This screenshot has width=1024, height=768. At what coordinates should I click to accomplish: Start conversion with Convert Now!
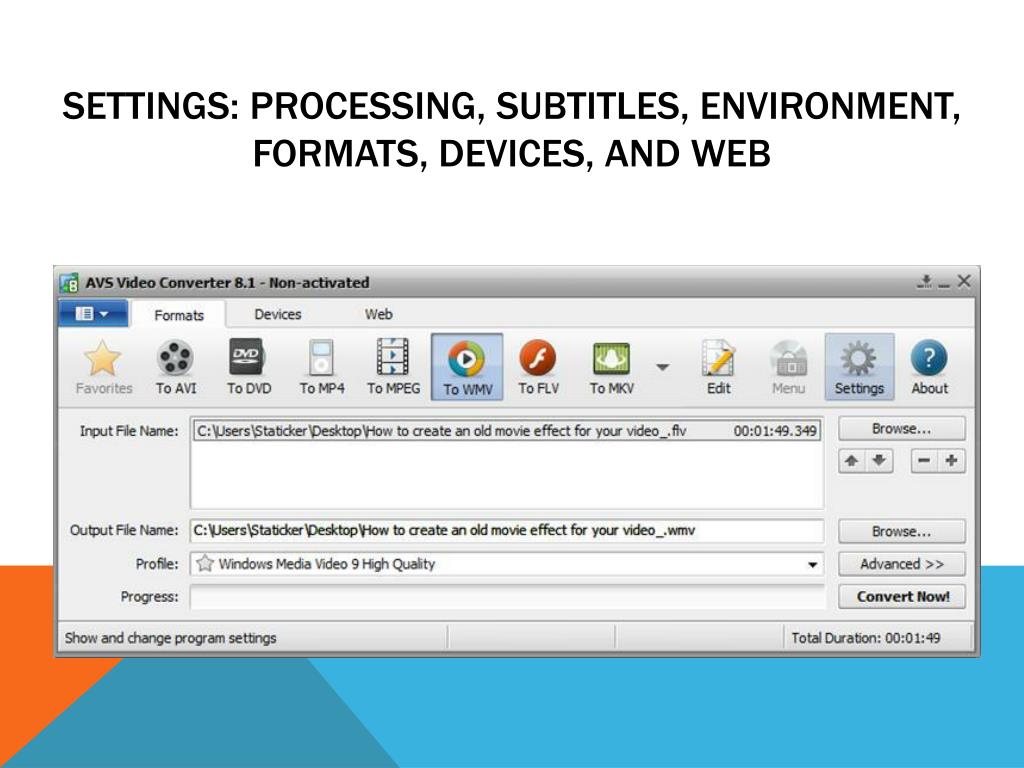[x=901, y=596]
